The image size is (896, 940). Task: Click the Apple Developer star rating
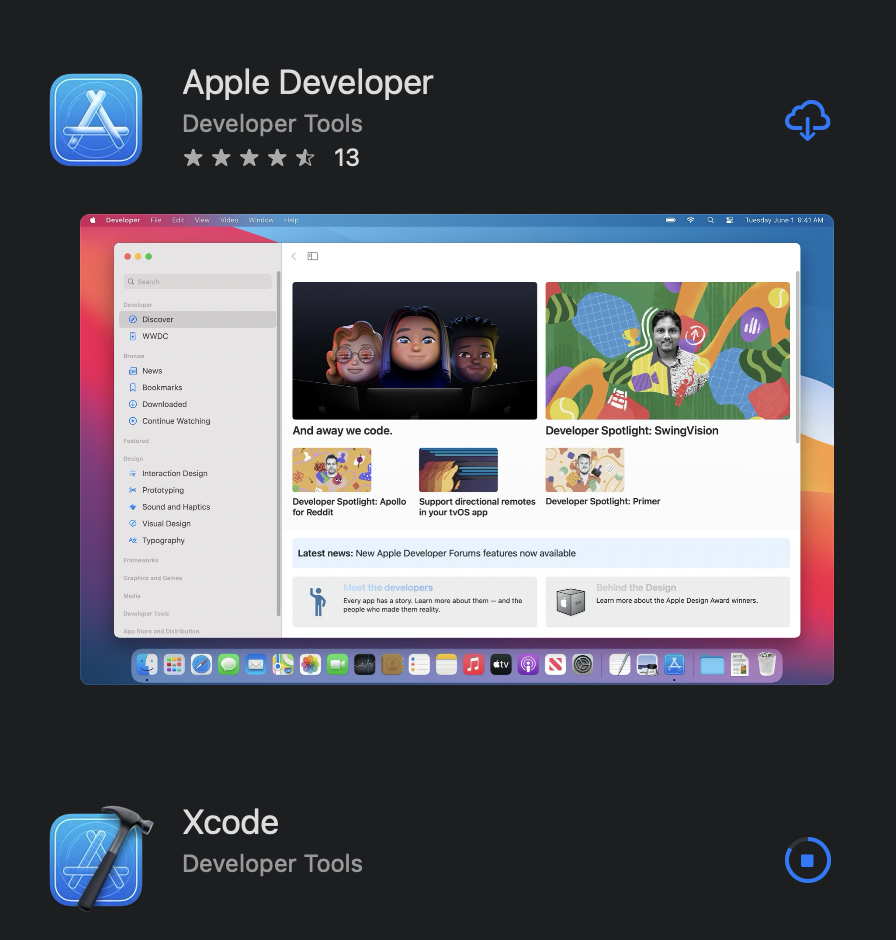pos(250,158)
